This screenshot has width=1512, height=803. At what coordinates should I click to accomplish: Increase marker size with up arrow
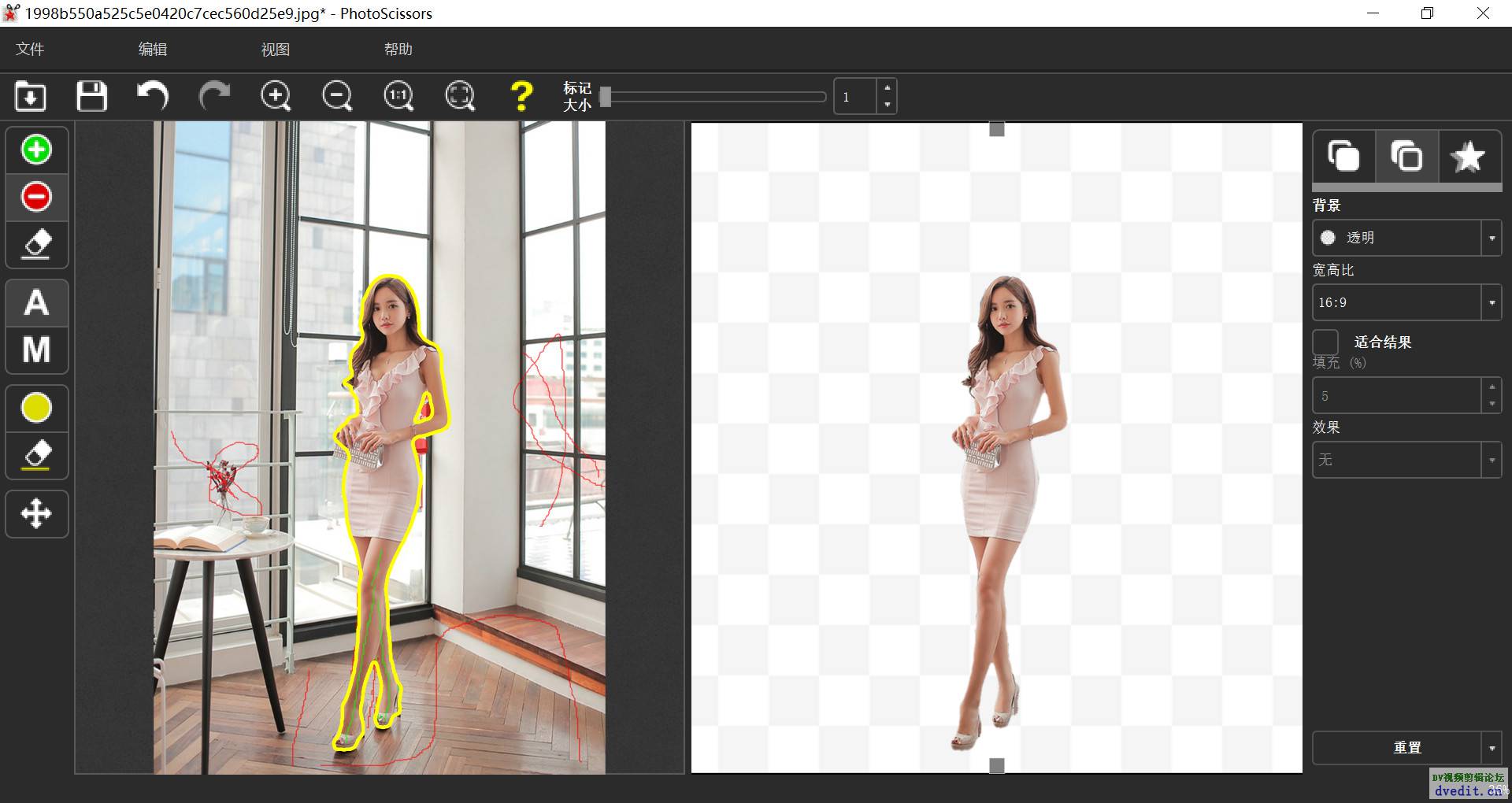(x=888, y=88)
